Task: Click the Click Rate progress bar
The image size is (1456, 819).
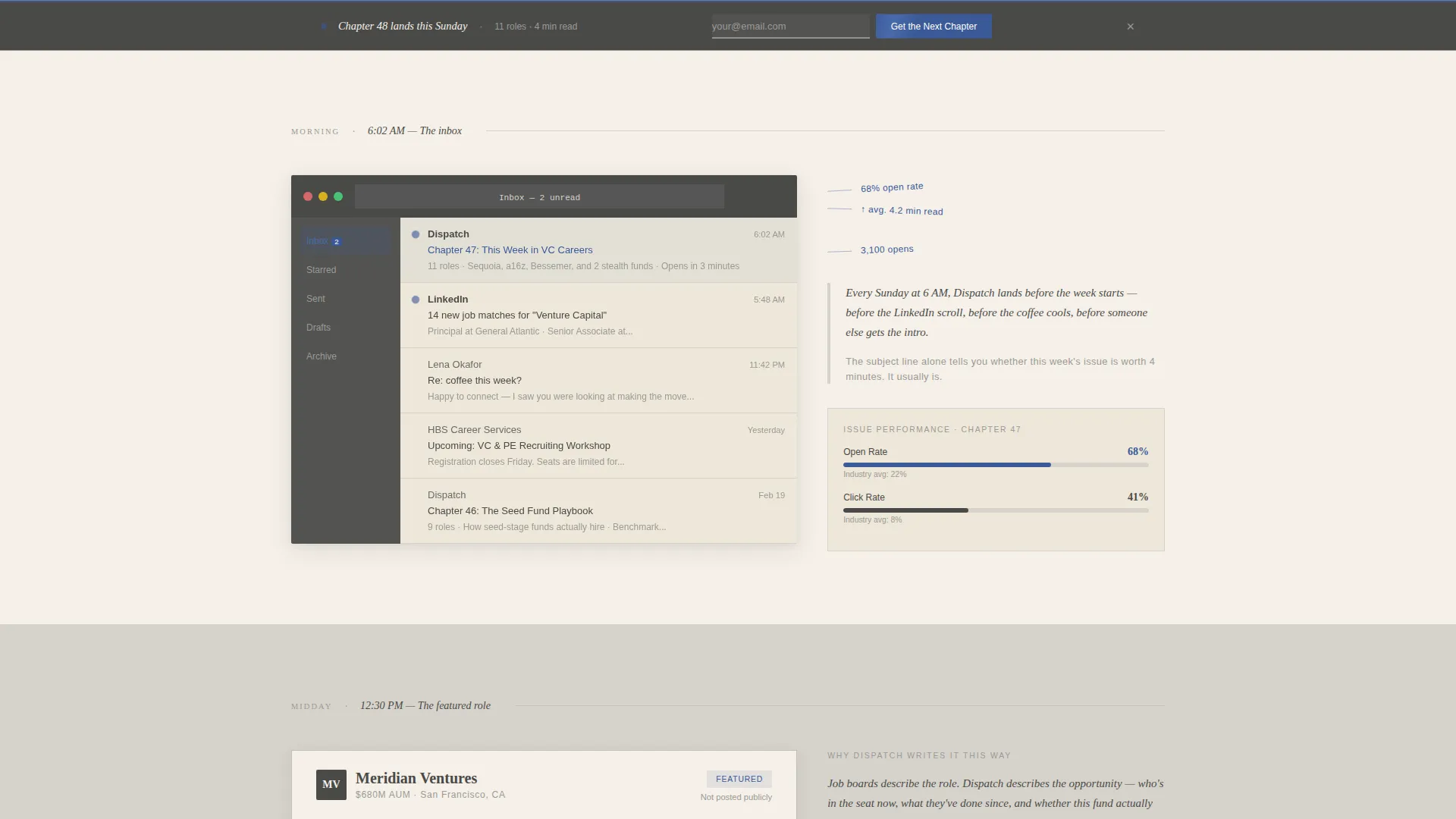Action: (996, 510)
